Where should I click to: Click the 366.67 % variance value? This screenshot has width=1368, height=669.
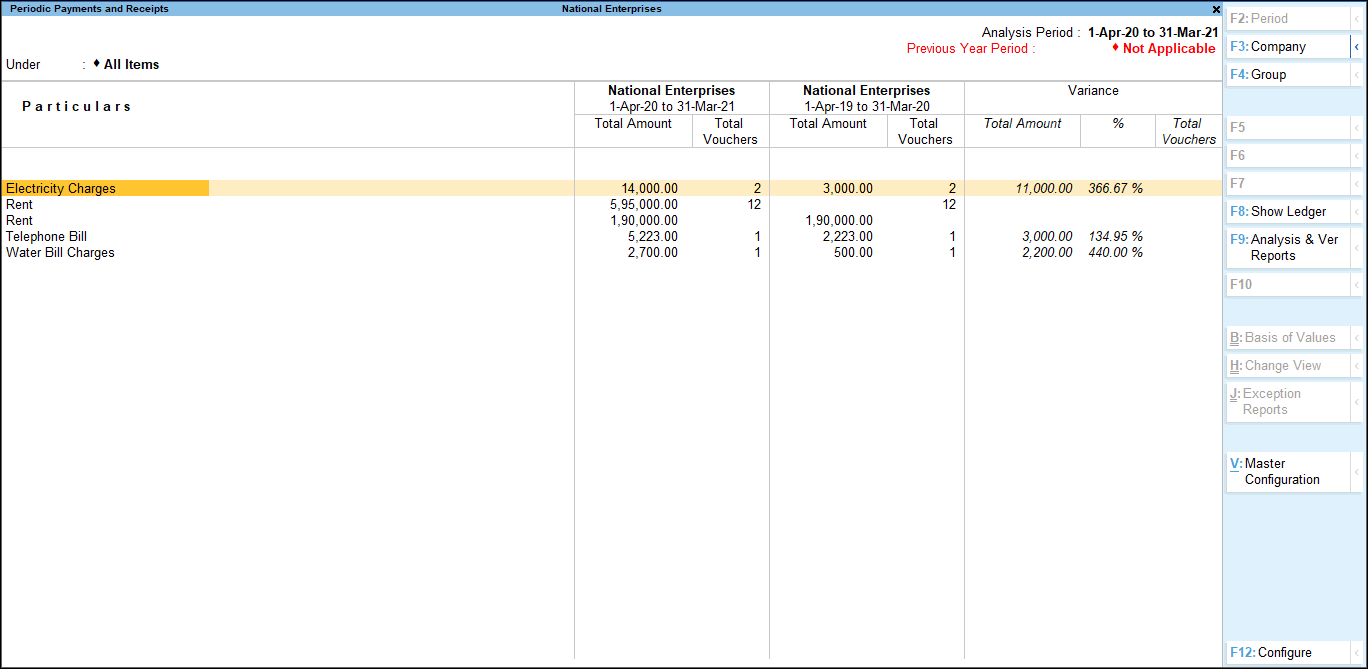[x=1115, y=188]
